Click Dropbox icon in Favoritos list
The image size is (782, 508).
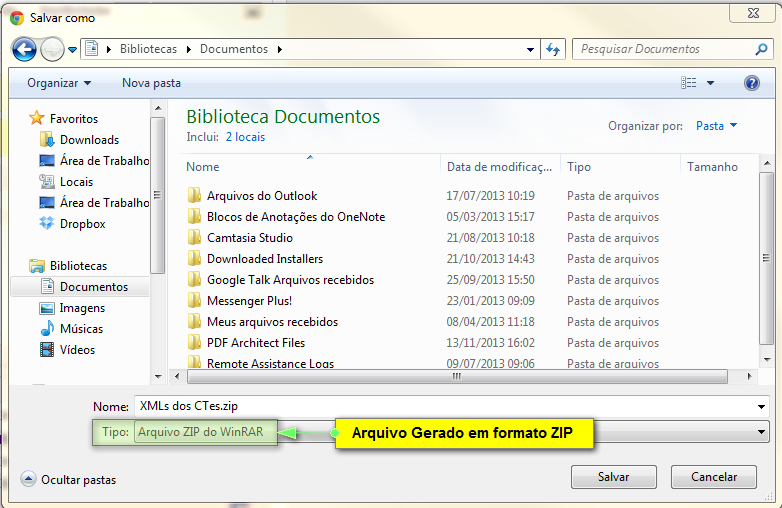tap(47, 223)
